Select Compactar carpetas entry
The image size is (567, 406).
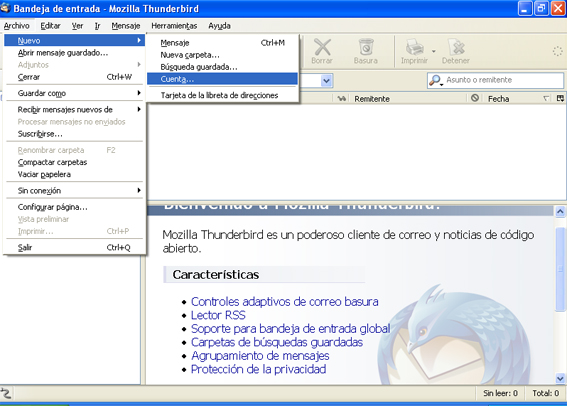coord(75,162)
